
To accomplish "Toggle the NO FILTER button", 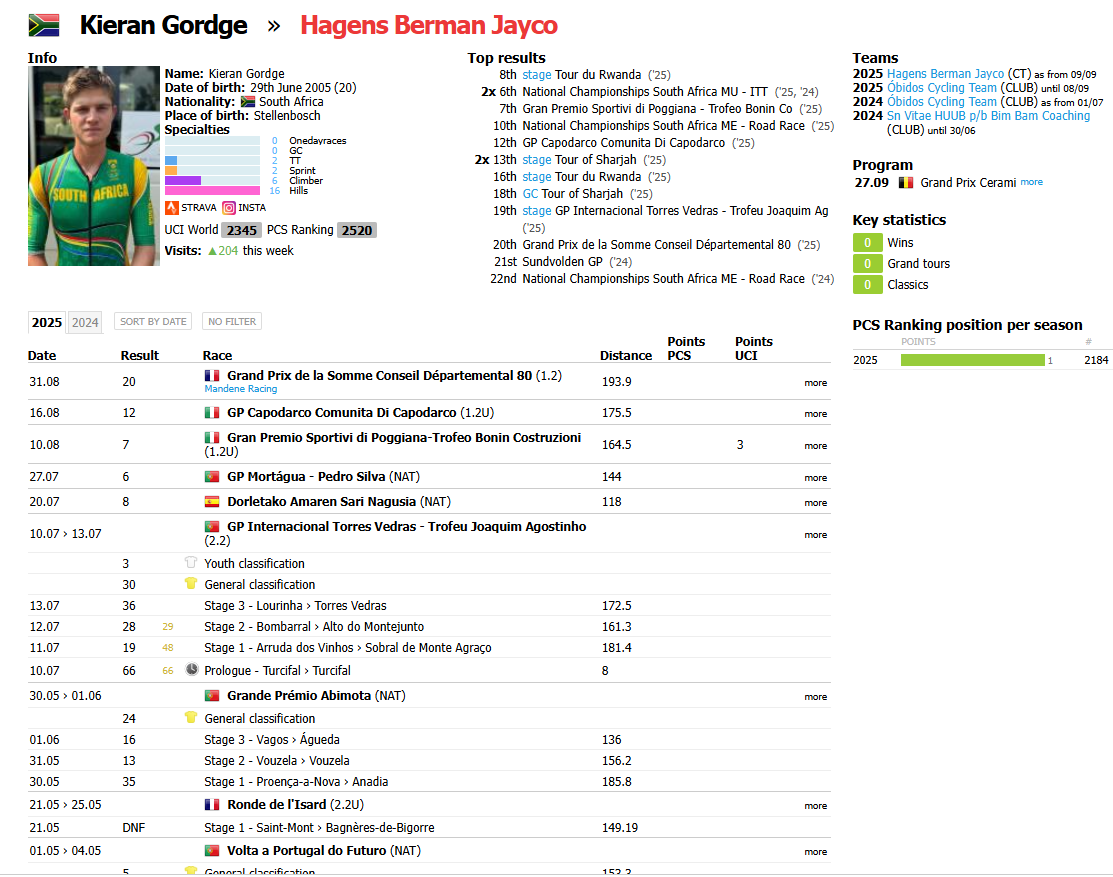I will tap(231, 322).
